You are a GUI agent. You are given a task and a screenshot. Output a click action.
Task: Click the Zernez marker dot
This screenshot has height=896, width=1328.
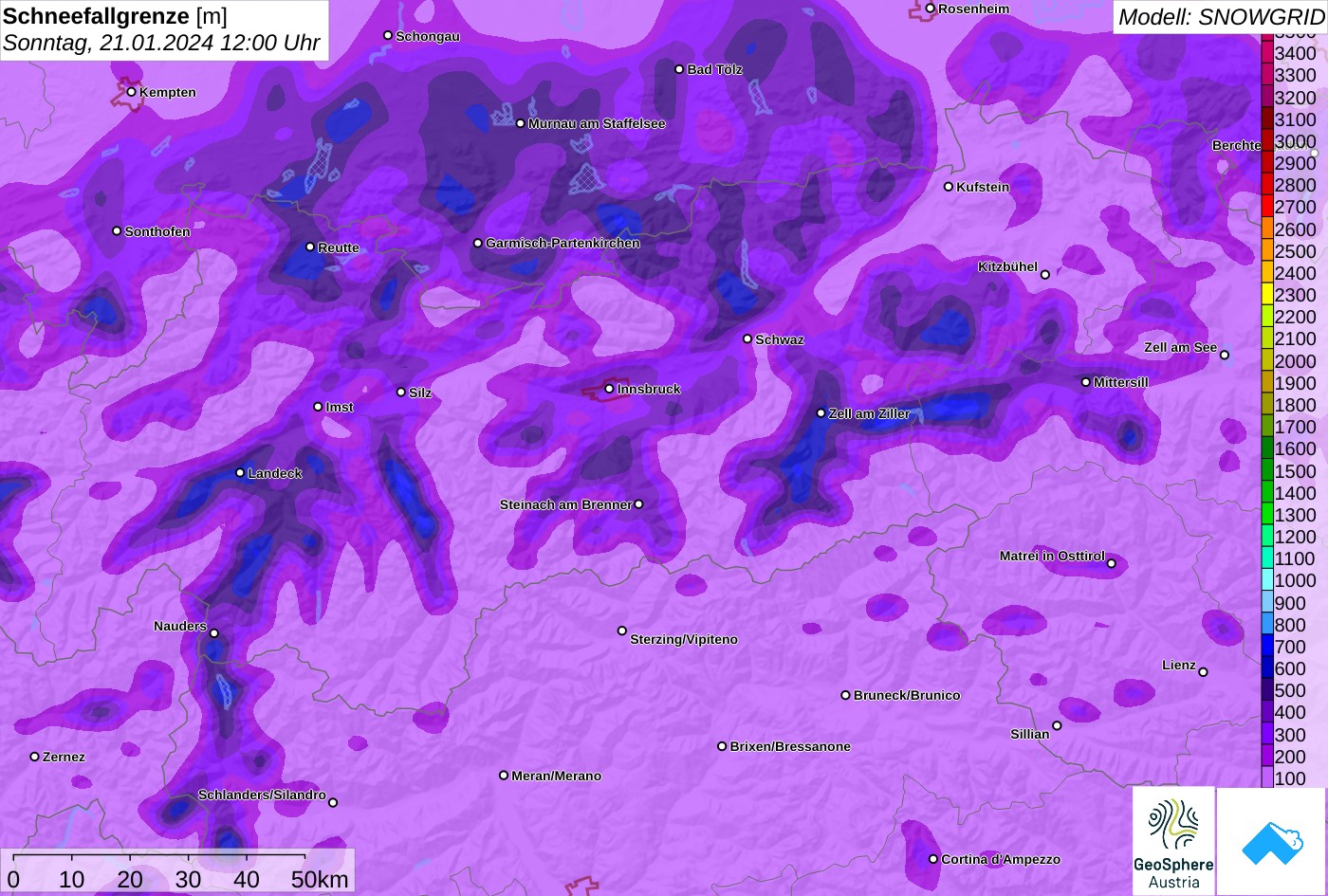35,757
